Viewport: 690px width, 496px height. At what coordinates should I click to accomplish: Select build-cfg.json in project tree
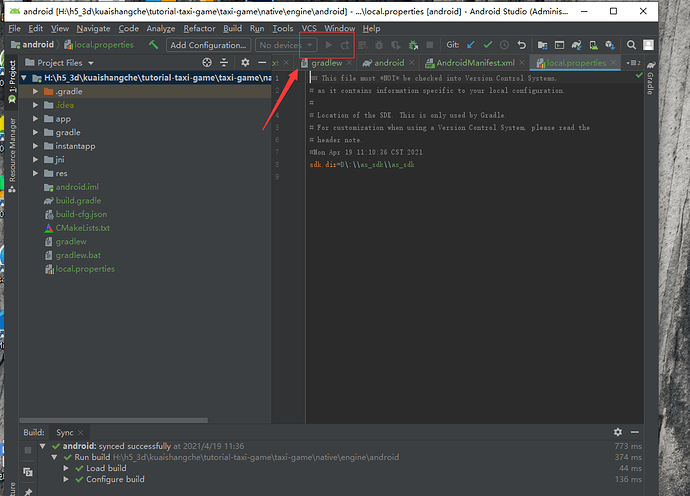[81, 214]
